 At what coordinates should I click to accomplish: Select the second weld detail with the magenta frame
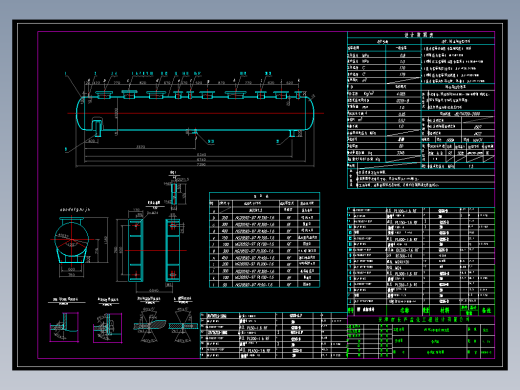point(107,328)
